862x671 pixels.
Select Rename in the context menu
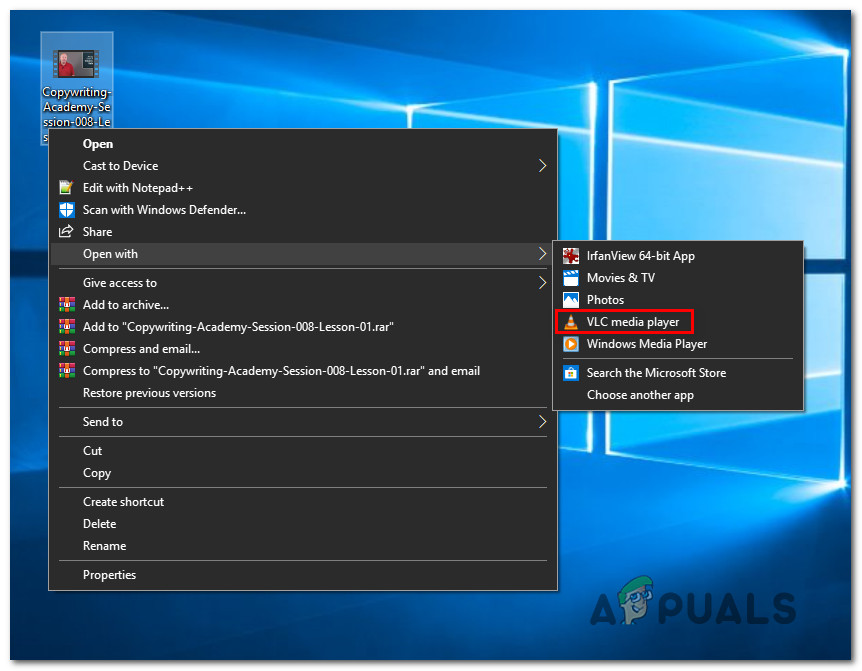(303, 546)
